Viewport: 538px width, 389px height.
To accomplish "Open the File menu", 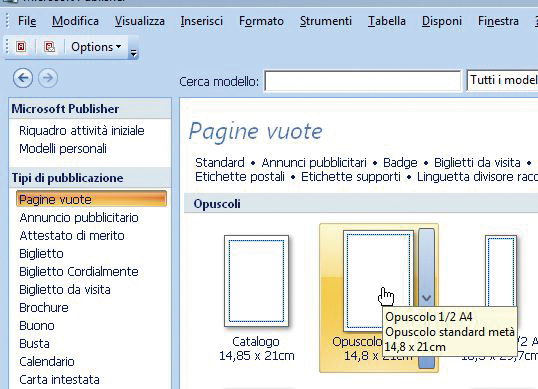I will [x=27, y=21].
